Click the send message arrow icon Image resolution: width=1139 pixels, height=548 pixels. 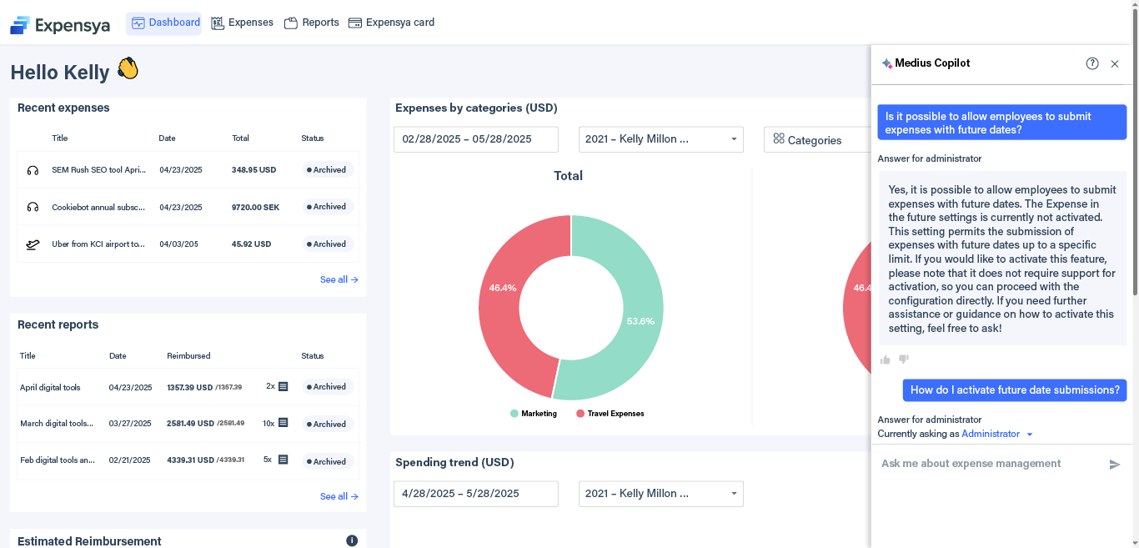tap(1115, 464)
